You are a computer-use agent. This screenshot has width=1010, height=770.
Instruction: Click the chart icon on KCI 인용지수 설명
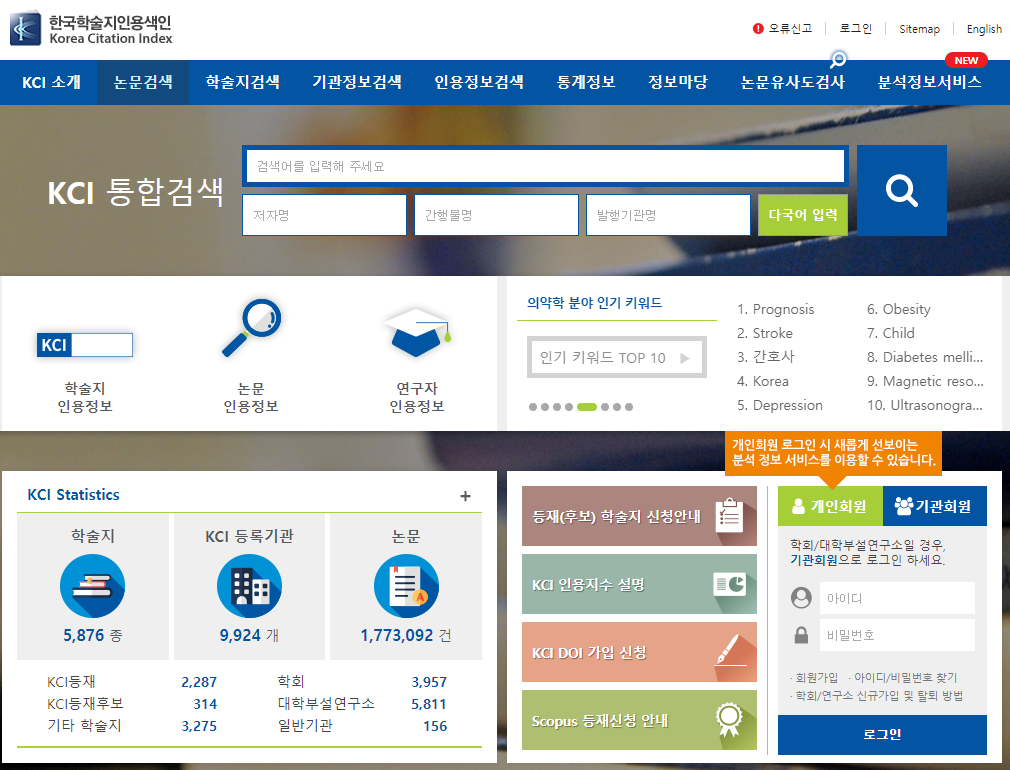[x=730, y=584]
